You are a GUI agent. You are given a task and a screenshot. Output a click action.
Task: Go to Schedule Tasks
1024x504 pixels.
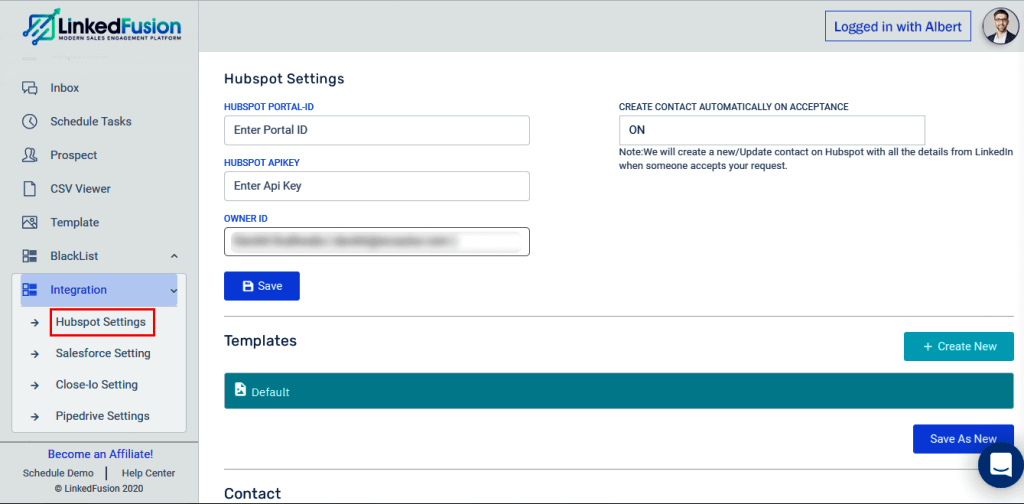point(91,121)
